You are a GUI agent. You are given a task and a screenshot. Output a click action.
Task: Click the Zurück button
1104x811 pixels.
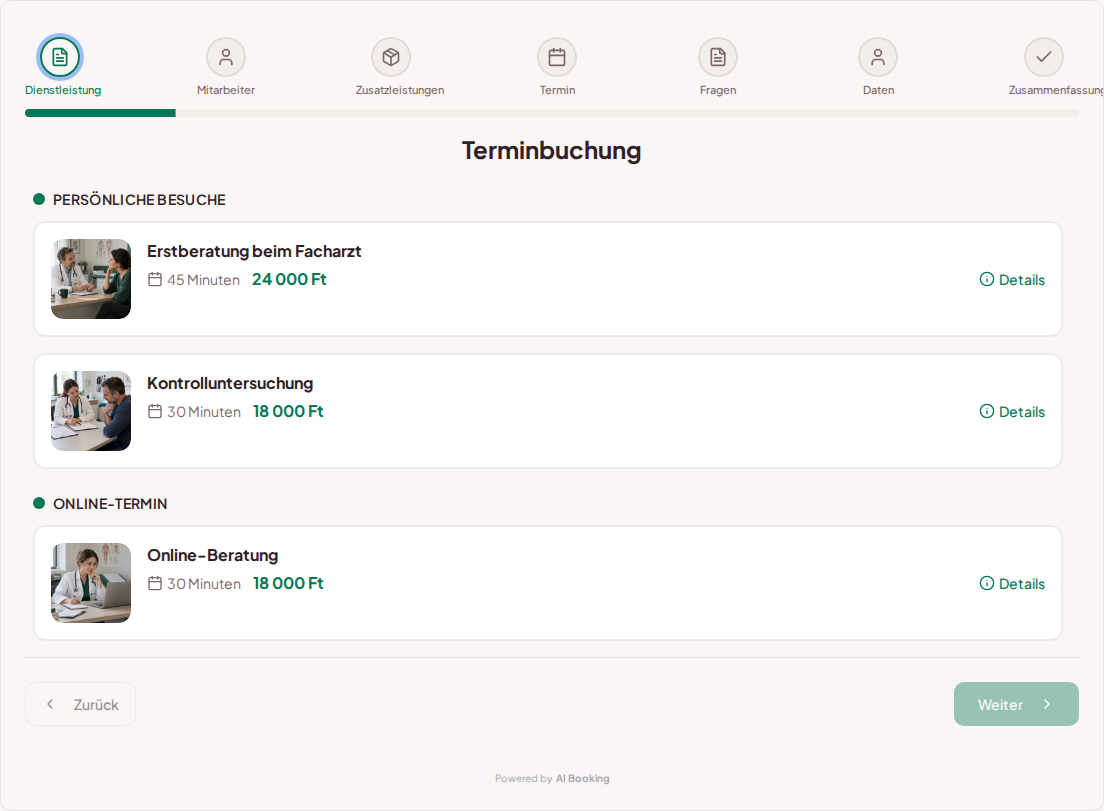(x=80, y=704)
